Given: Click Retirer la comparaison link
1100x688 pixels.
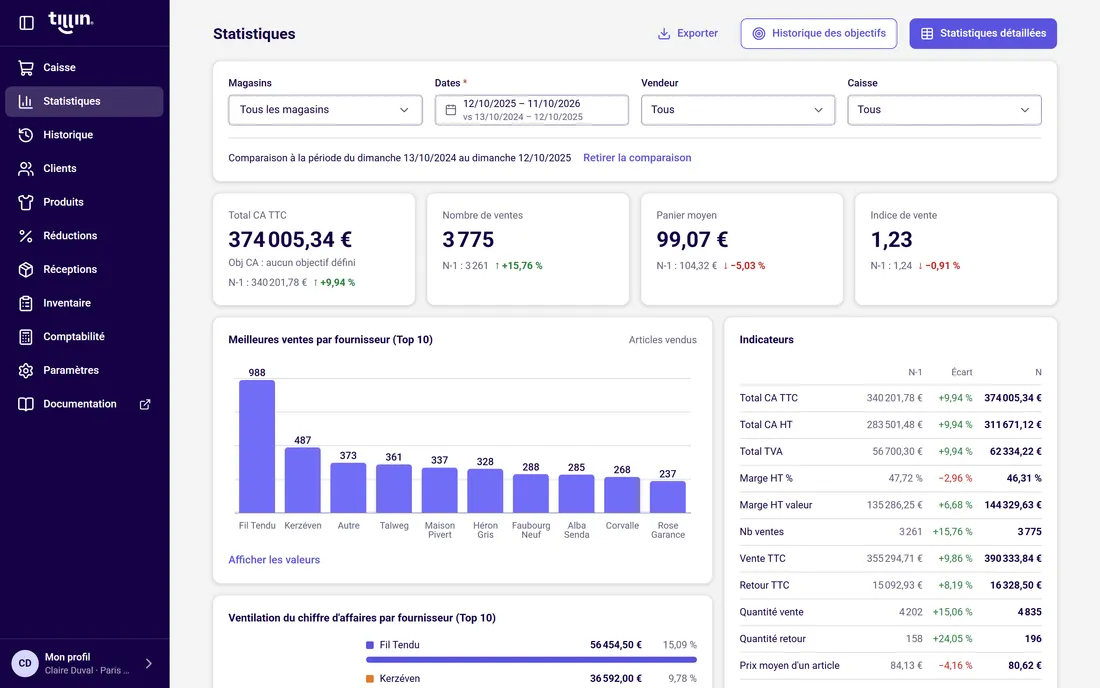Looking at the screenshot, I should point(637,158).
